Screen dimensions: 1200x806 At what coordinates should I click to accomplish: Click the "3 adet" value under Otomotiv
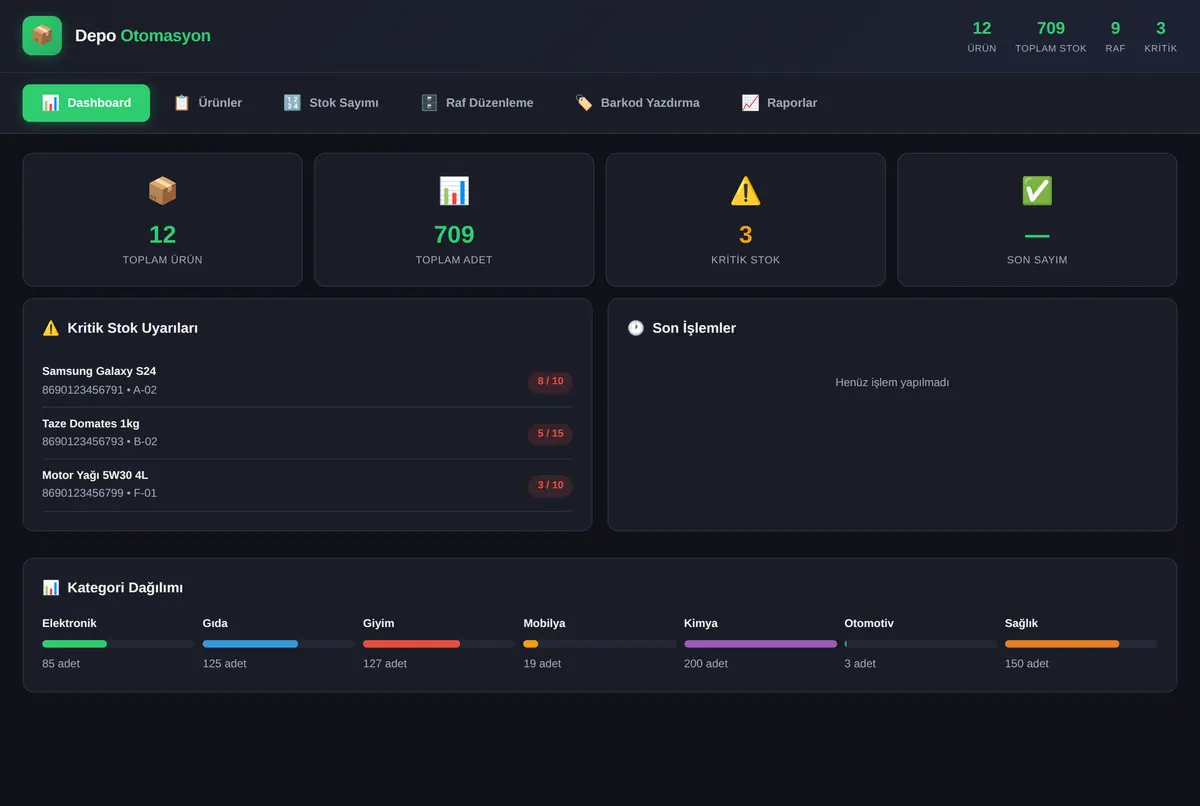pyautogui.click(x=860, y=664)
